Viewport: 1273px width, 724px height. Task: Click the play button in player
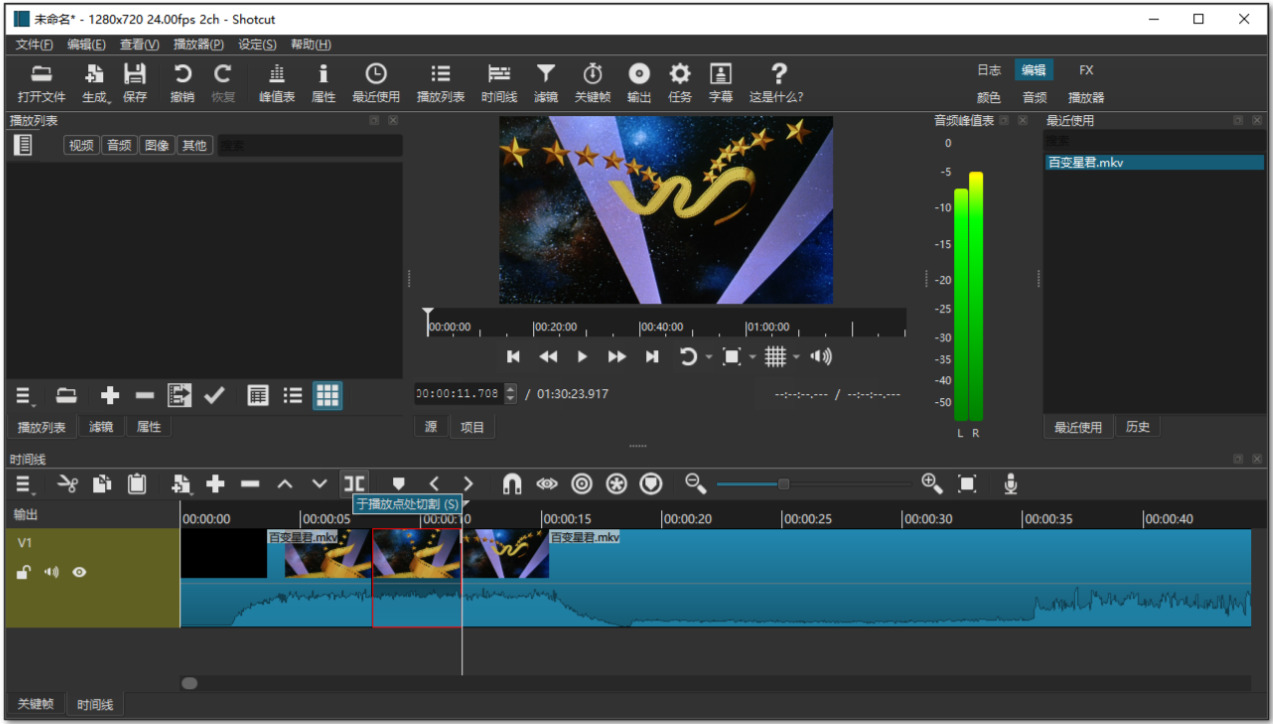582,357
